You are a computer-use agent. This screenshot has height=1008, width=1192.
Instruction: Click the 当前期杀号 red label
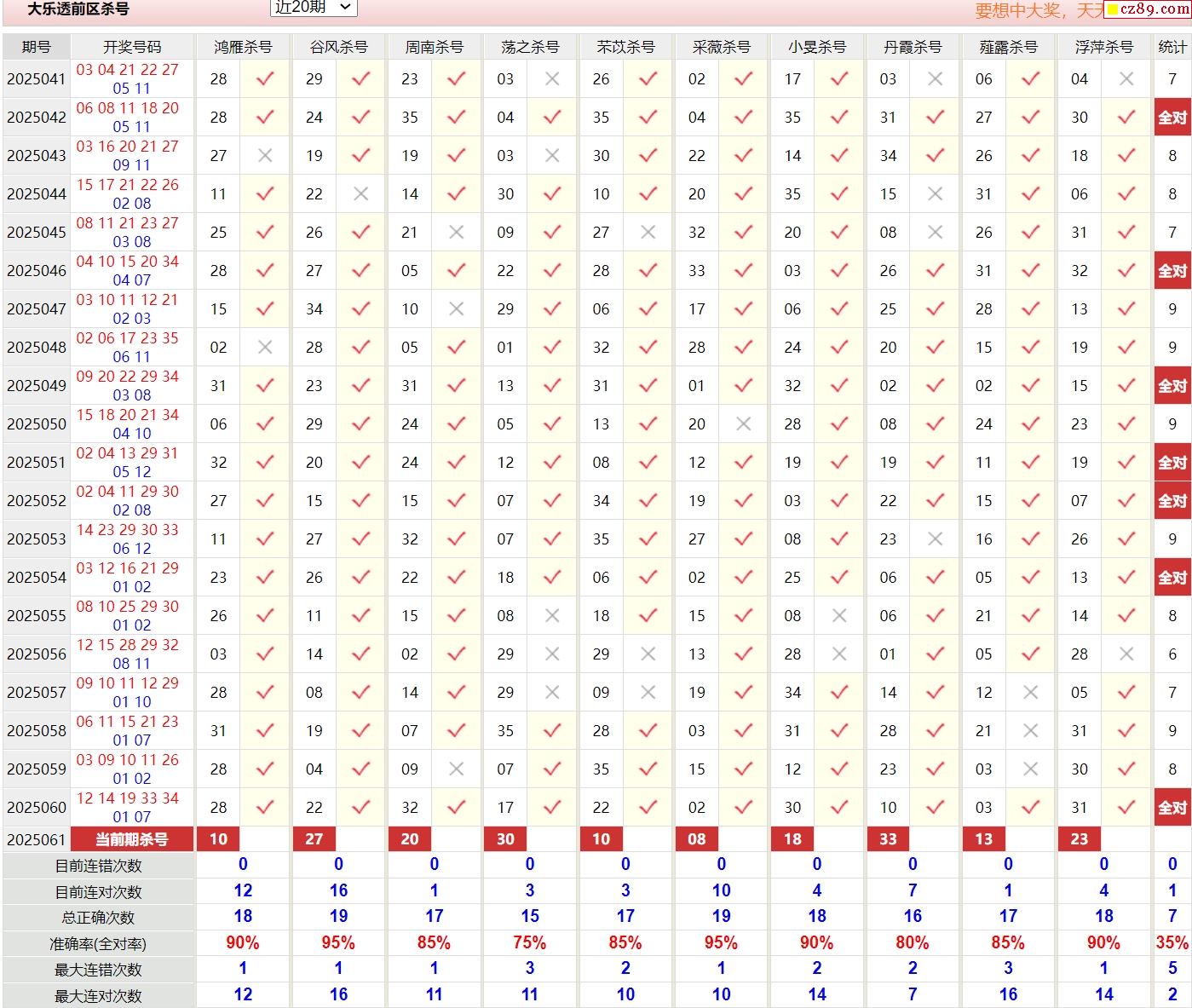click(x=132, y=839)
